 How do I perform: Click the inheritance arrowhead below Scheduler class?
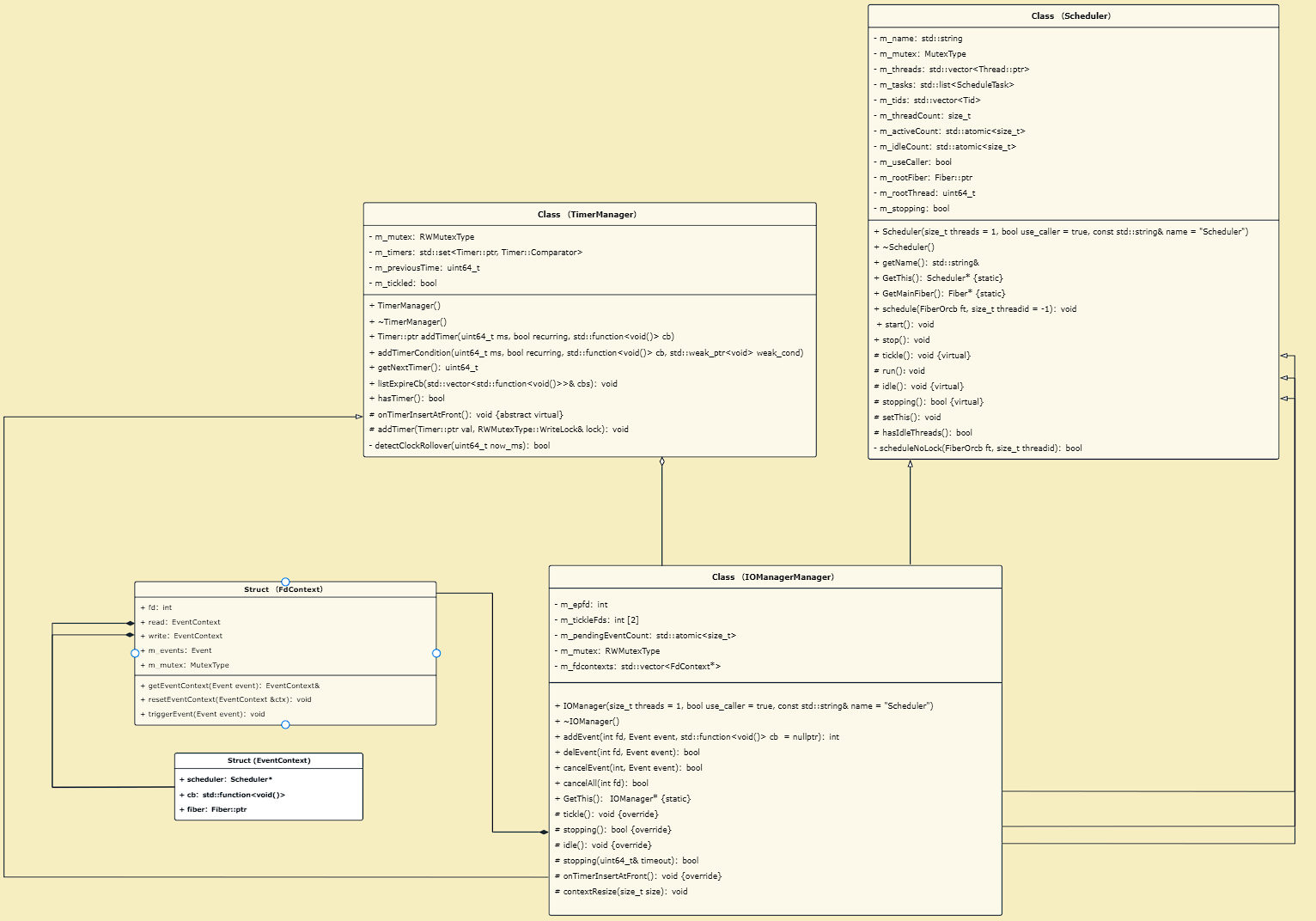pyautogui.click(x=910, y=465)
